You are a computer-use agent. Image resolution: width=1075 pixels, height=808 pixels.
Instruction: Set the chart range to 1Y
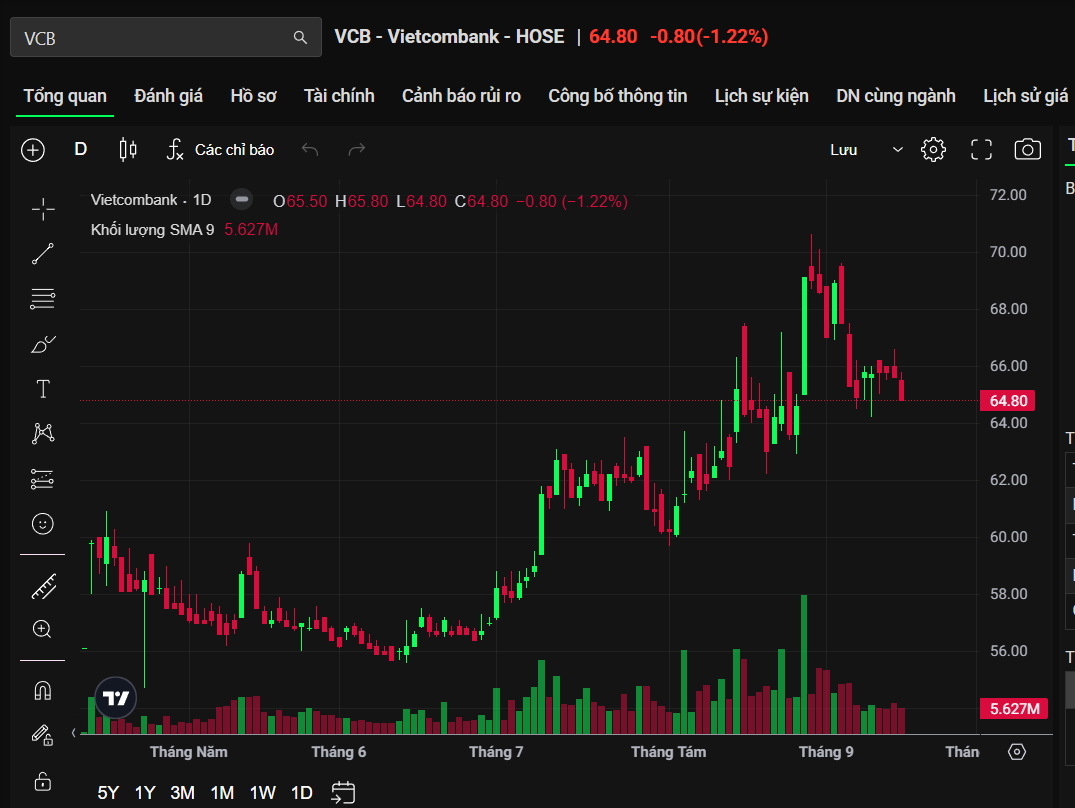click(x=145, y=793)
